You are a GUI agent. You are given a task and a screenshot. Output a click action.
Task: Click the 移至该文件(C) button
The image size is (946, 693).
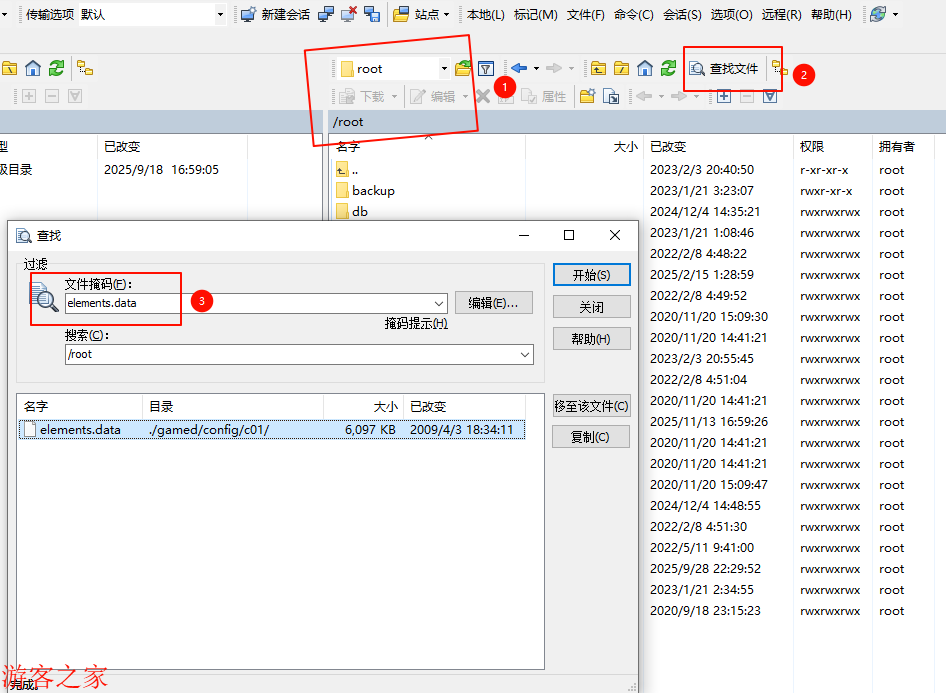[591, 406]
